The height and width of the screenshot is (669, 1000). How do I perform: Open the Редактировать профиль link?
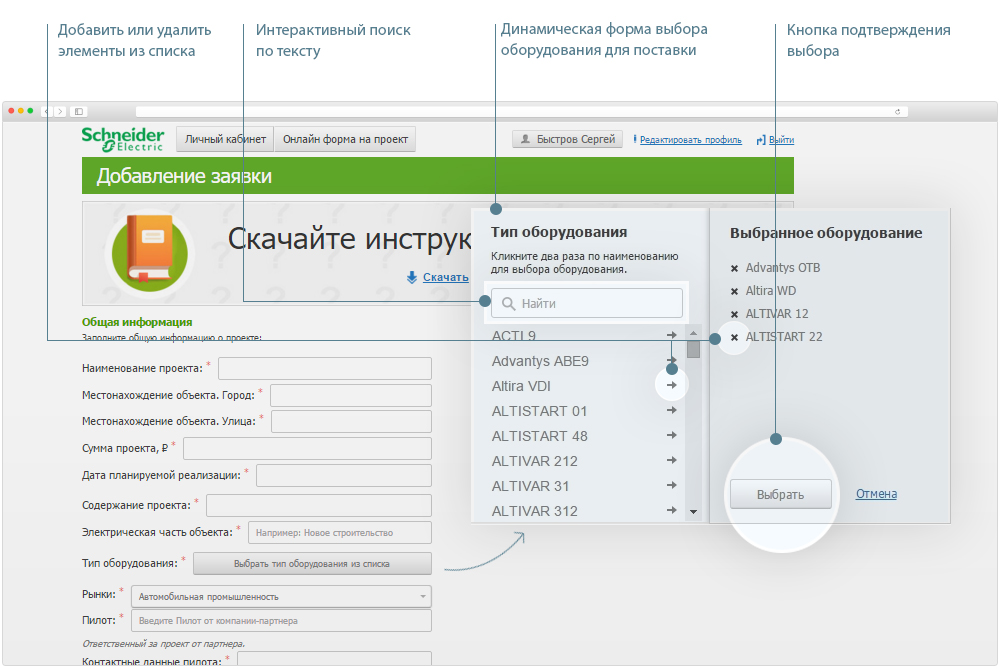[x=691, y=140]
